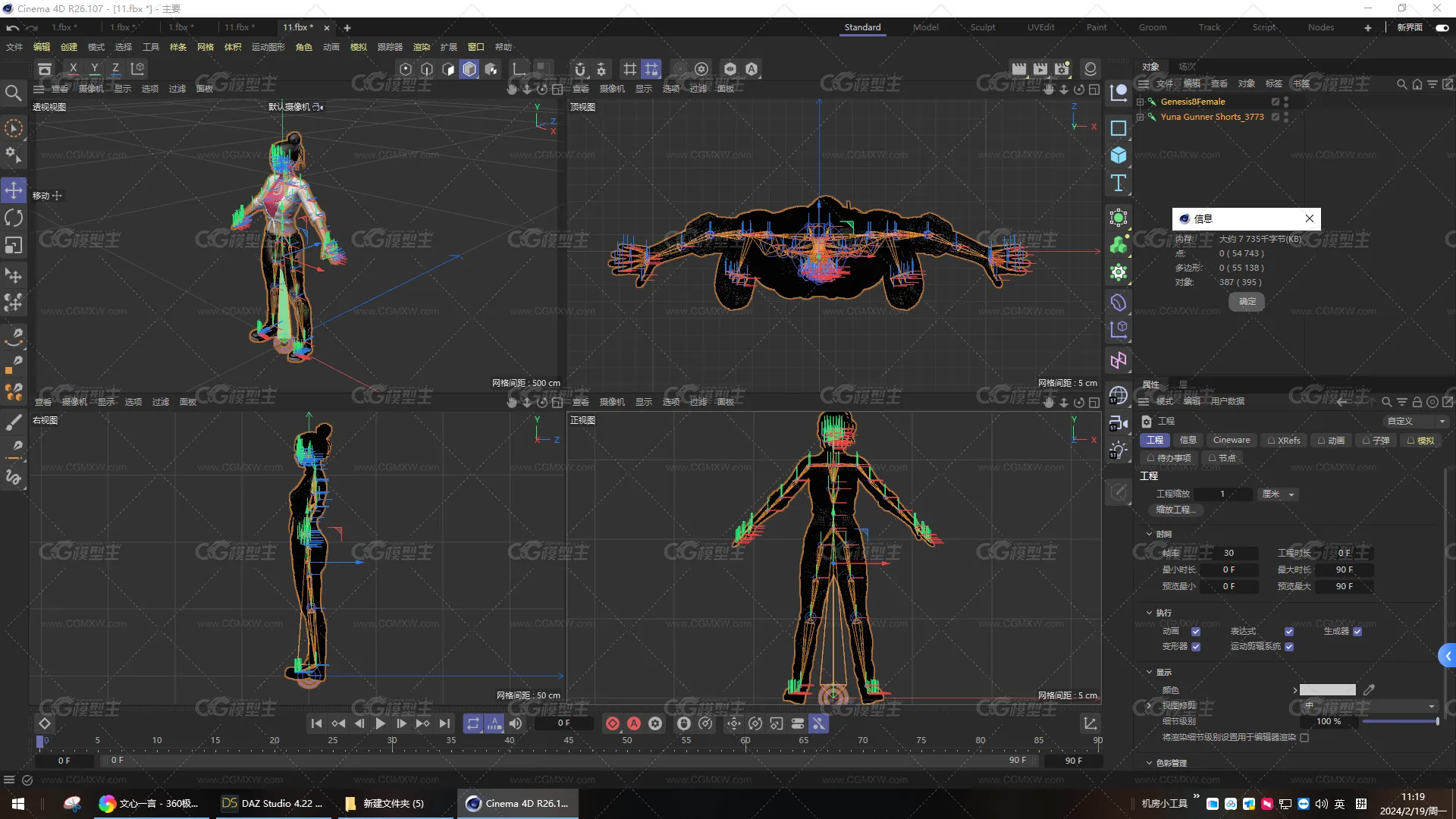The height and width of the screenshot is (819, 1456).
Task: Toggle Y axis lock
Action: point(95,69)
